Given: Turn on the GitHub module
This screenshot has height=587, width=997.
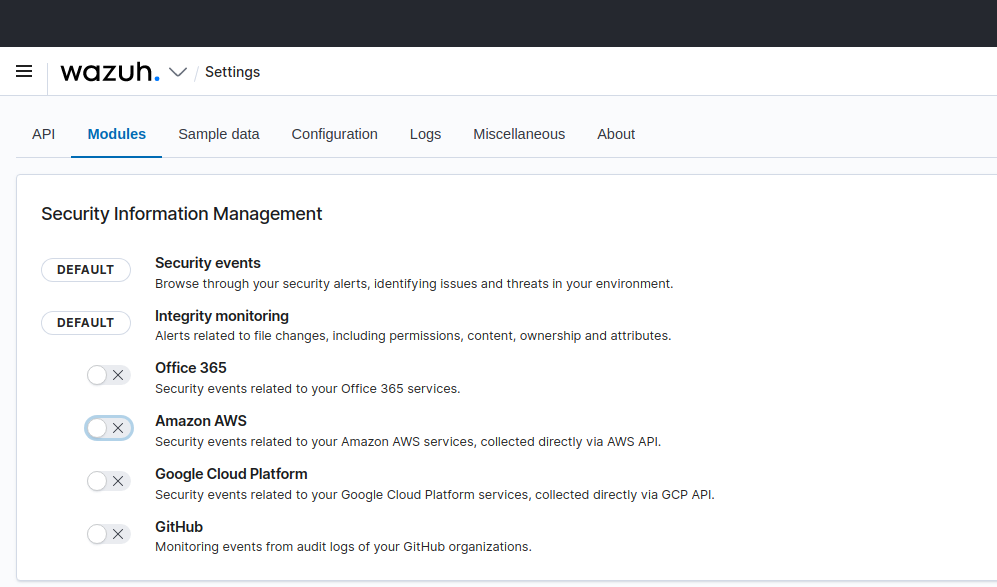Looking at the screenshot, I should pos(101,533).
